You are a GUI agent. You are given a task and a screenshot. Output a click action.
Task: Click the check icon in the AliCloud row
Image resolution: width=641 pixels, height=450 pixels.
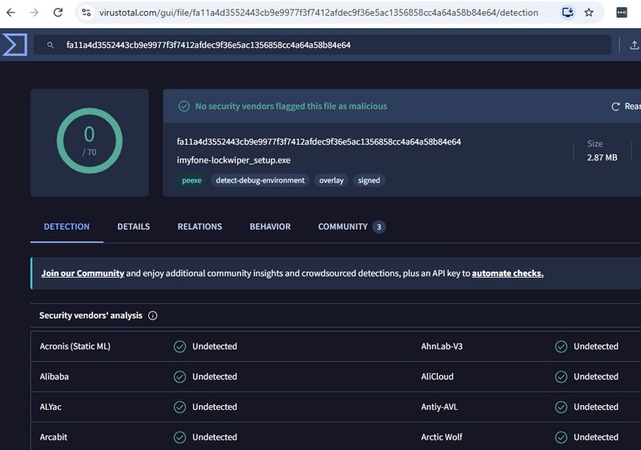point(561,377)
